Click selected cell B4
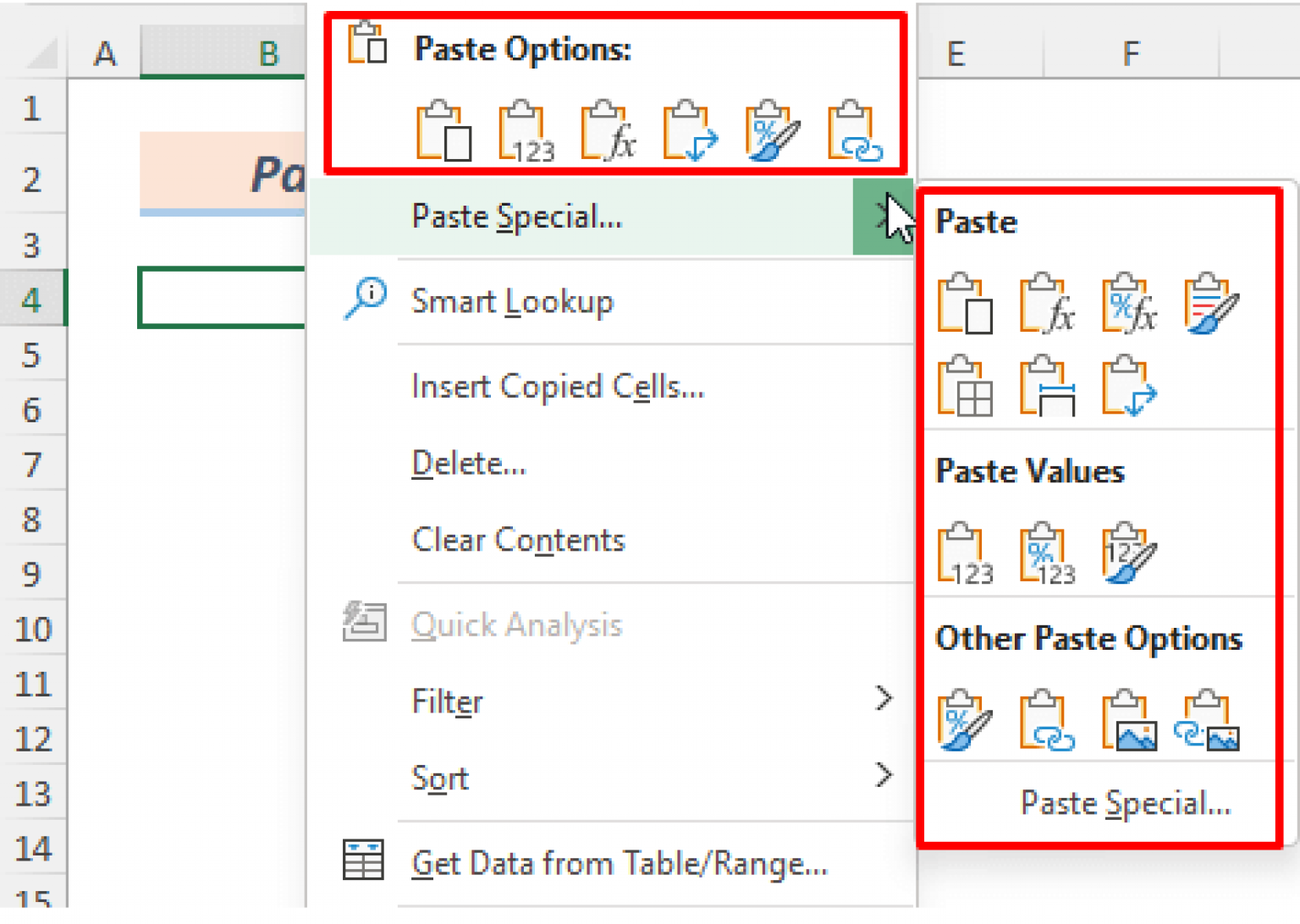Viewport: 1300px width, 924px height. [223, 298]
